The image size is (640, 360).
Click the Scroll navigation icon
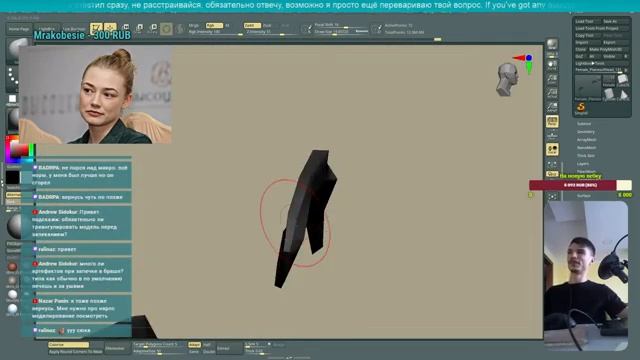point(552,64)
